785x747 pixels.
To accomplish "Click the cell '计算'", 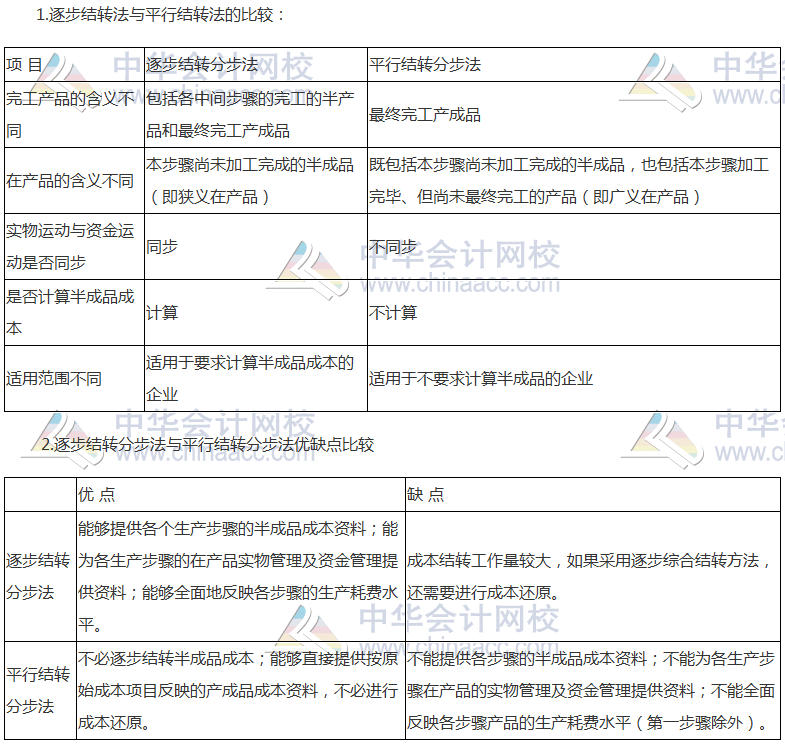I will [x=256, y=312].
